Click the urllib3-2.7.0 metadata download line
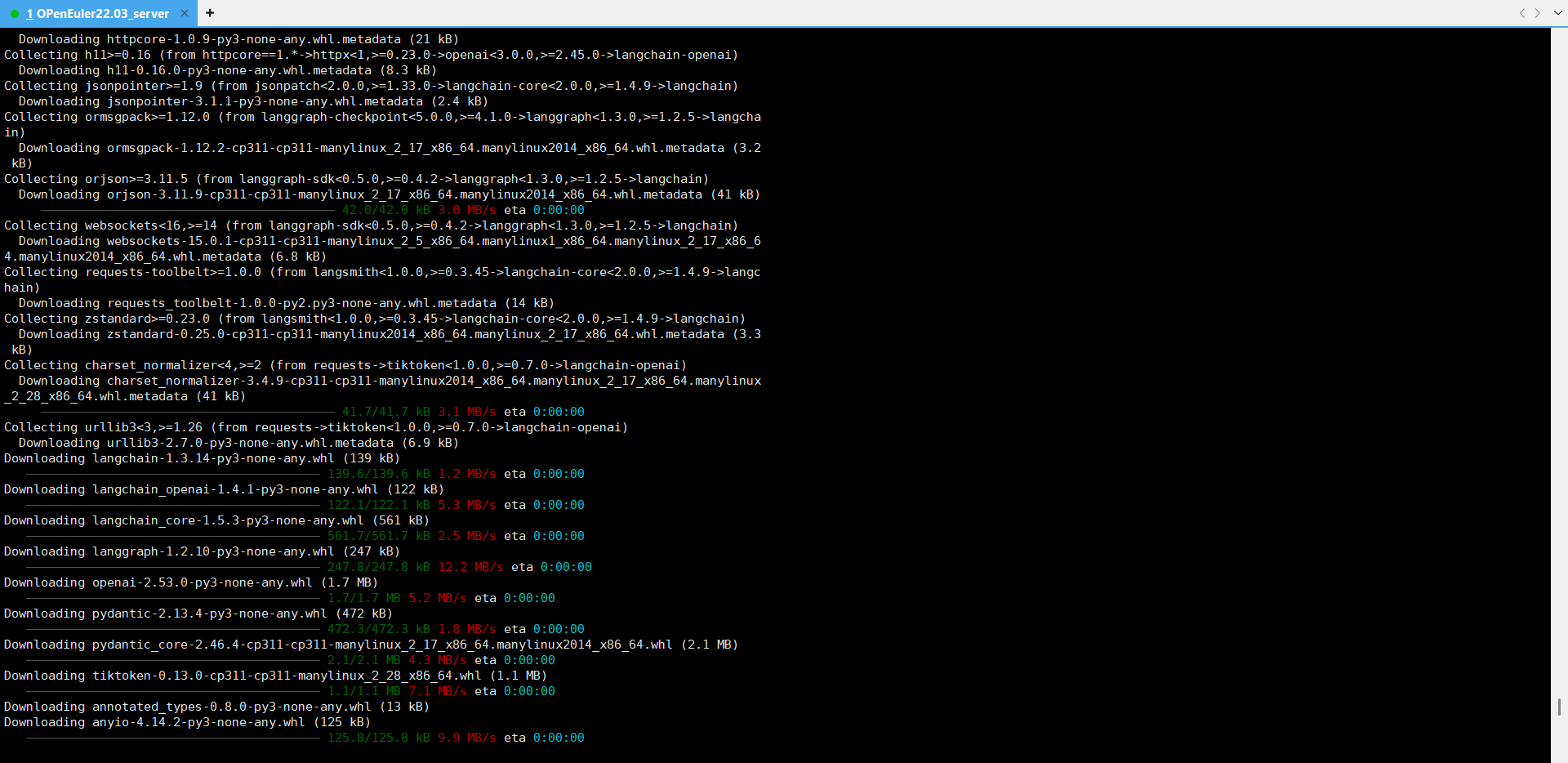Screen dimensions: 1568x763 238,443
